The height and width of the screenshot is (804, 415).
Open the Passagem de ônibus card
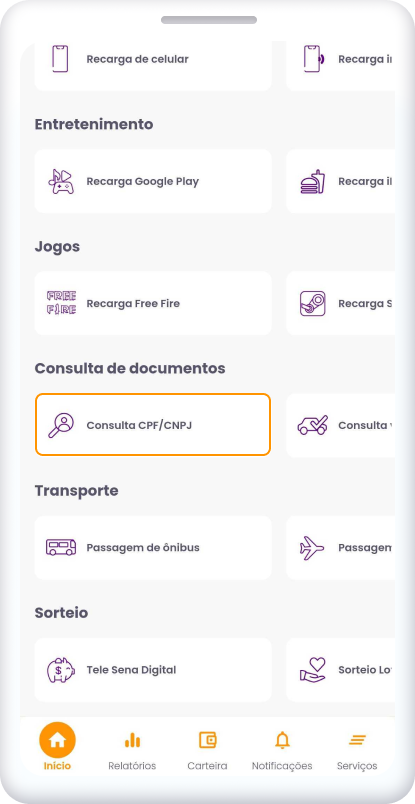(153, 548)
